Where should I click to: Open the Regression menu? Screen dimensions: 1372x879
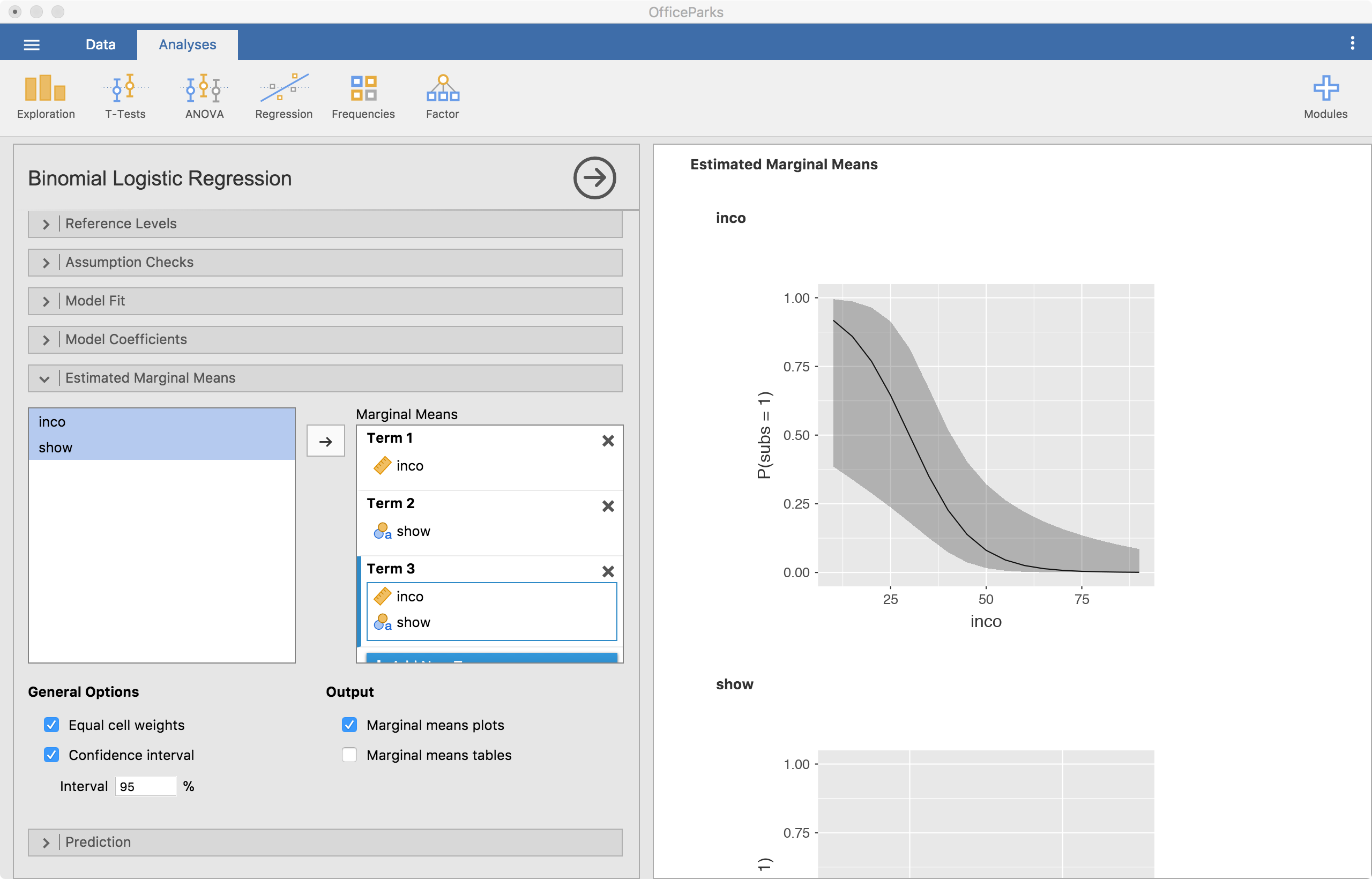point(284,97)
